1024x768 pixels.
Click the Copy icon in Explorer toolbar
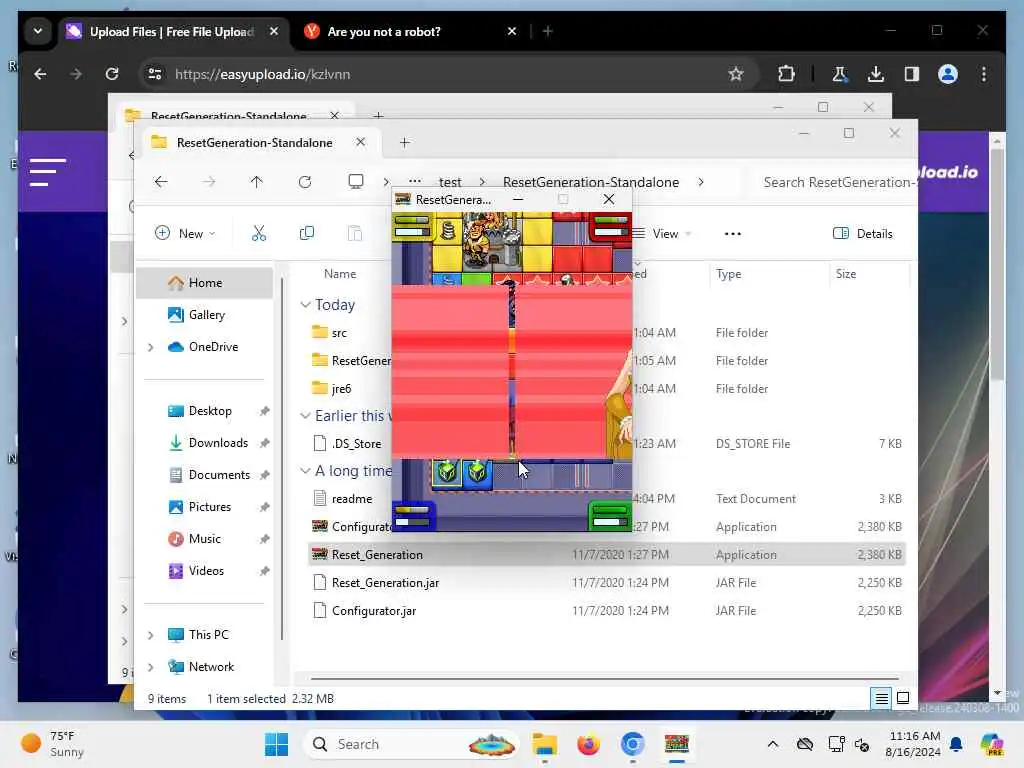click(306, 233)
